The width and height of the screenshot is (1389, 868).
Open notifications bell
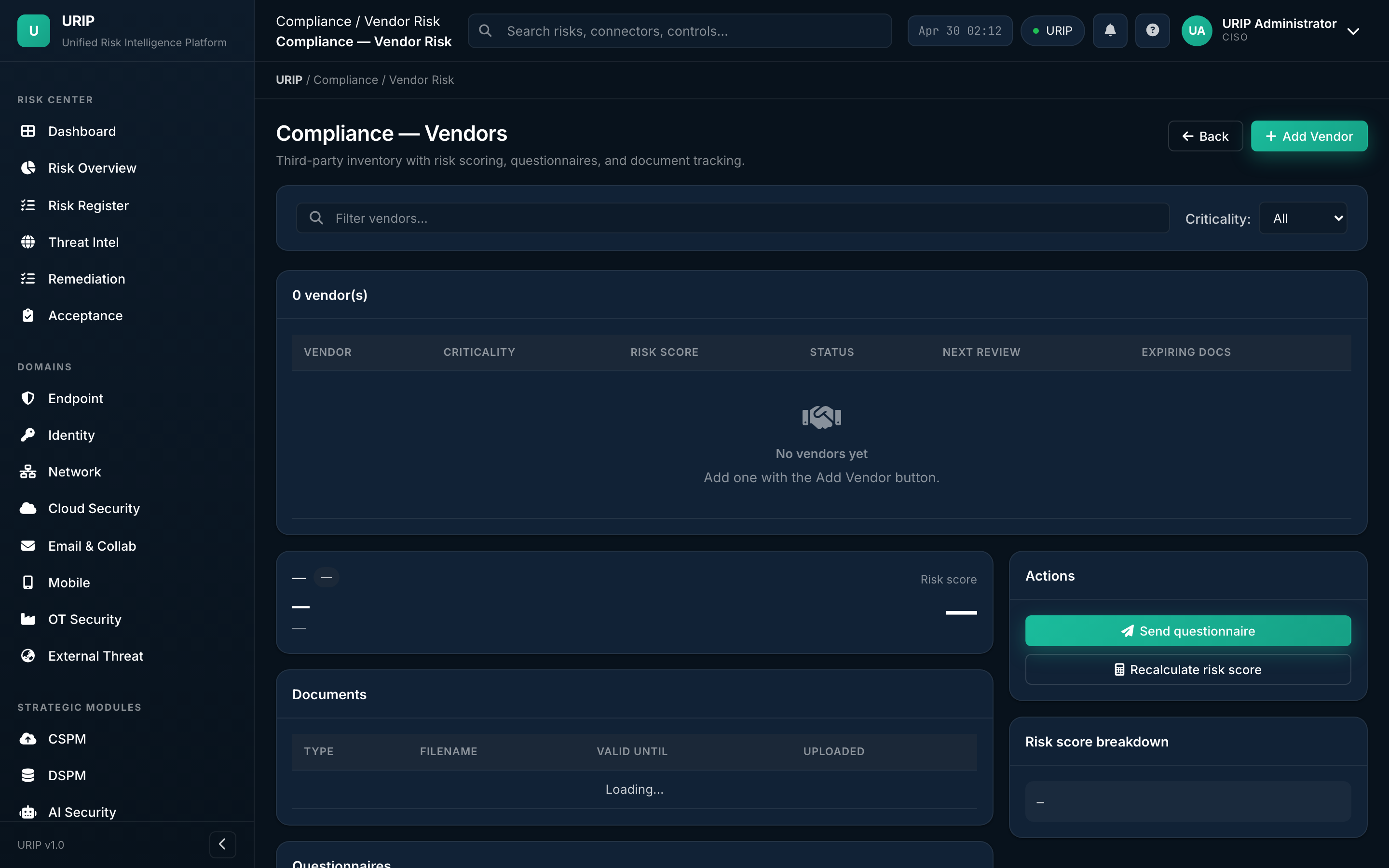point(1110,30)
